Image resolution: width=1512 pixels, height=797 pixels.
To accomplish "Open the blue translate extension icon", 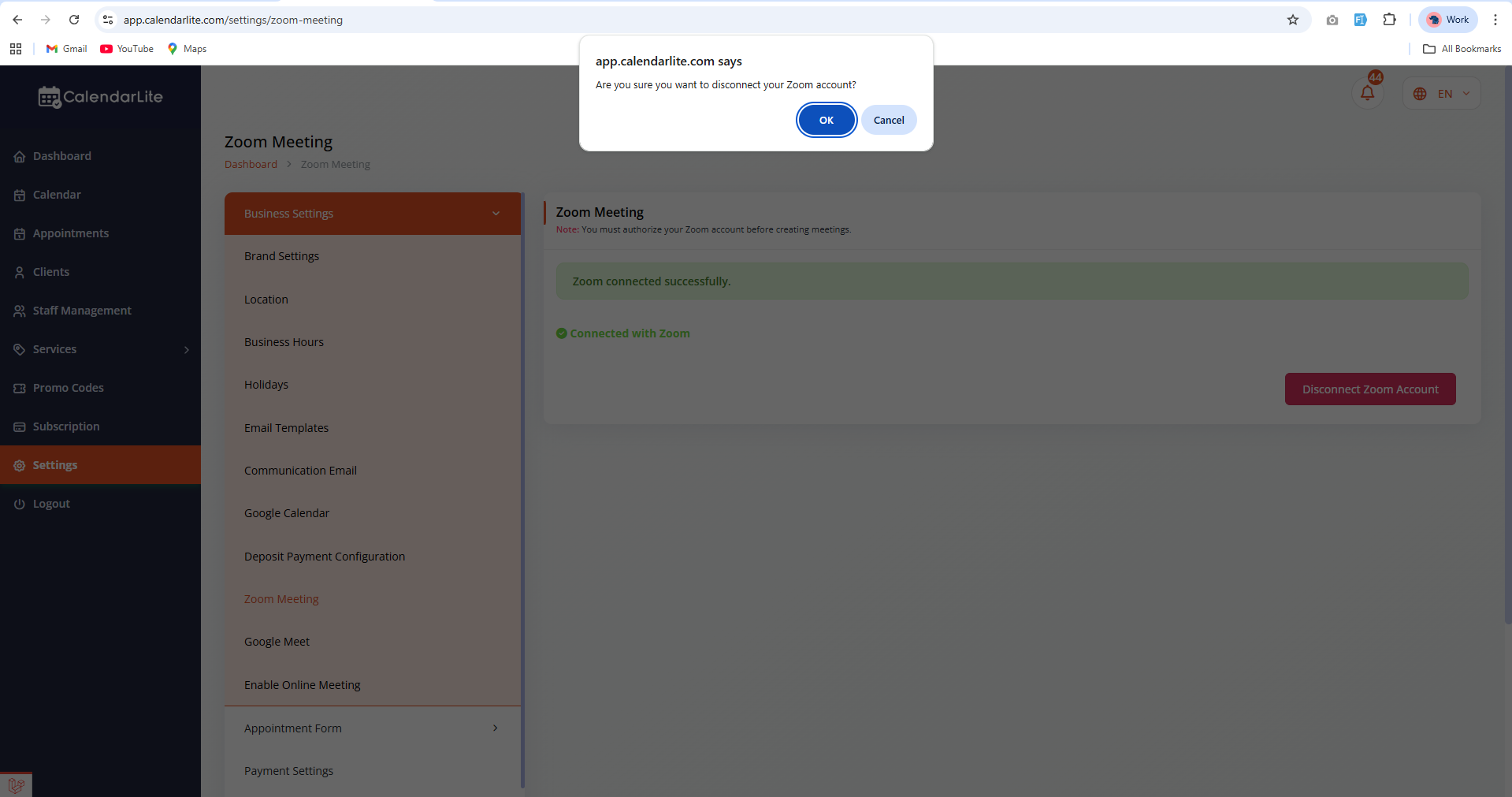I will tap(1361, 20).
